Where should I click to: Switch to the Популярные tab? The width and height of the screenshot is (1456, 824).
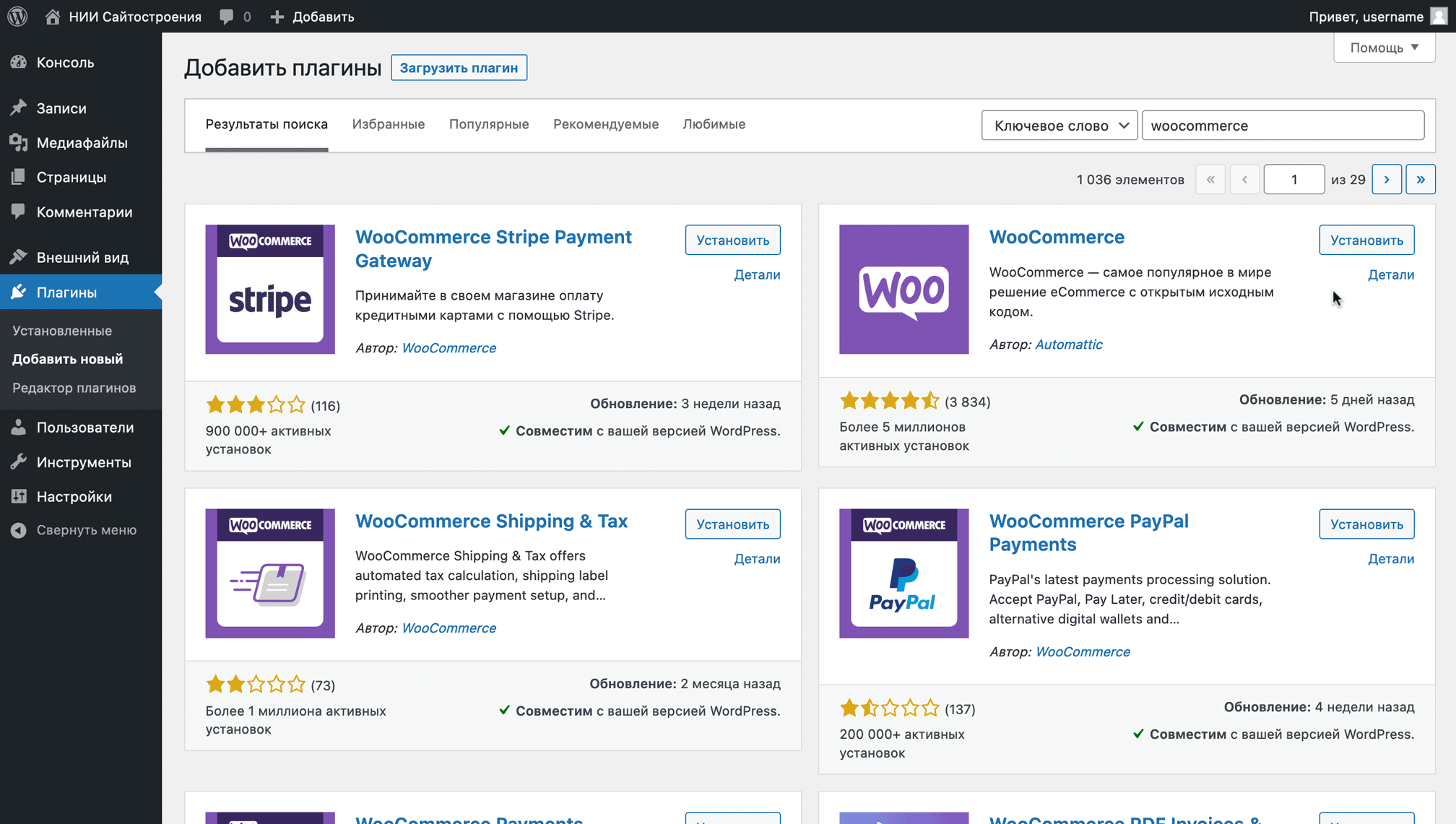pyautogui.click(x=489, y=124)
